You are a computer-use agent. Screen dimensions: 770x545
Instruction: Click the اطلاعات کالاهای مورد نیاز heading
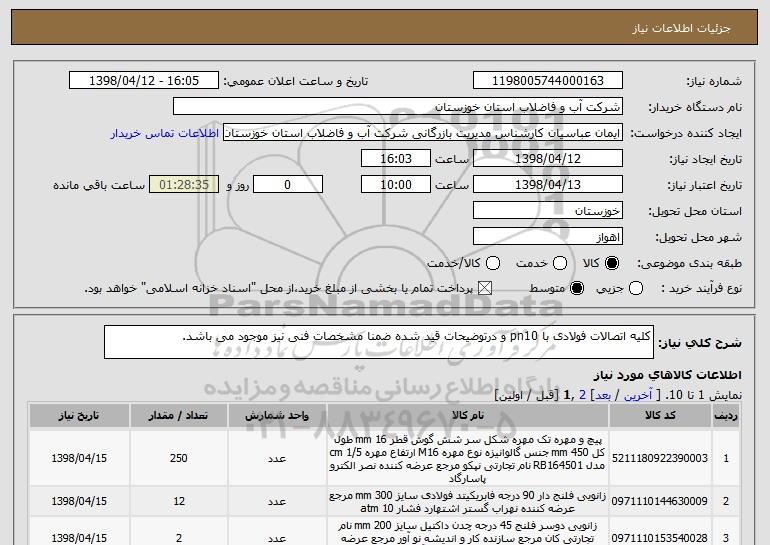(667, 375)
